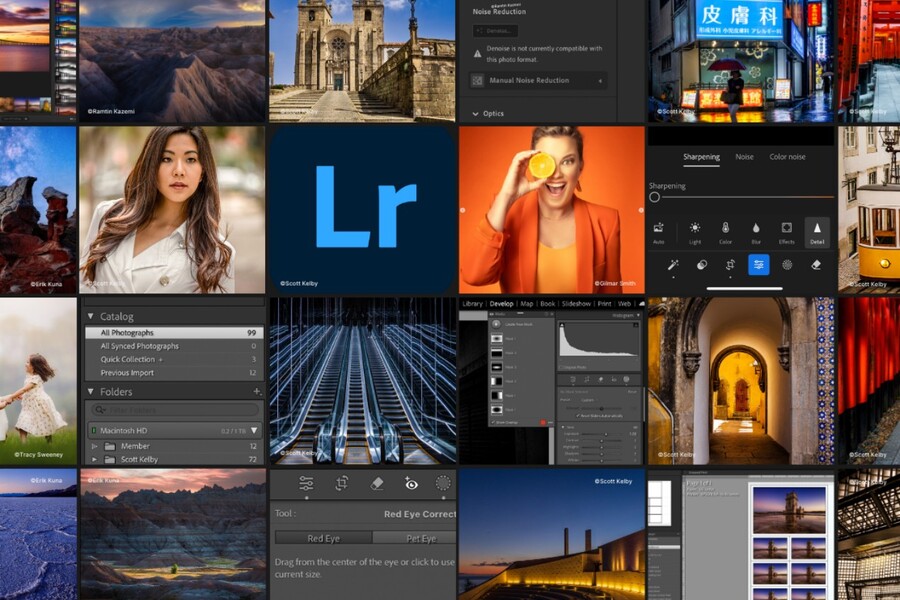Image resolution: width=900 pixels, height=600 pixels.
Task: Choose the Pet Eye option
Action: click(x=420, y=538)
